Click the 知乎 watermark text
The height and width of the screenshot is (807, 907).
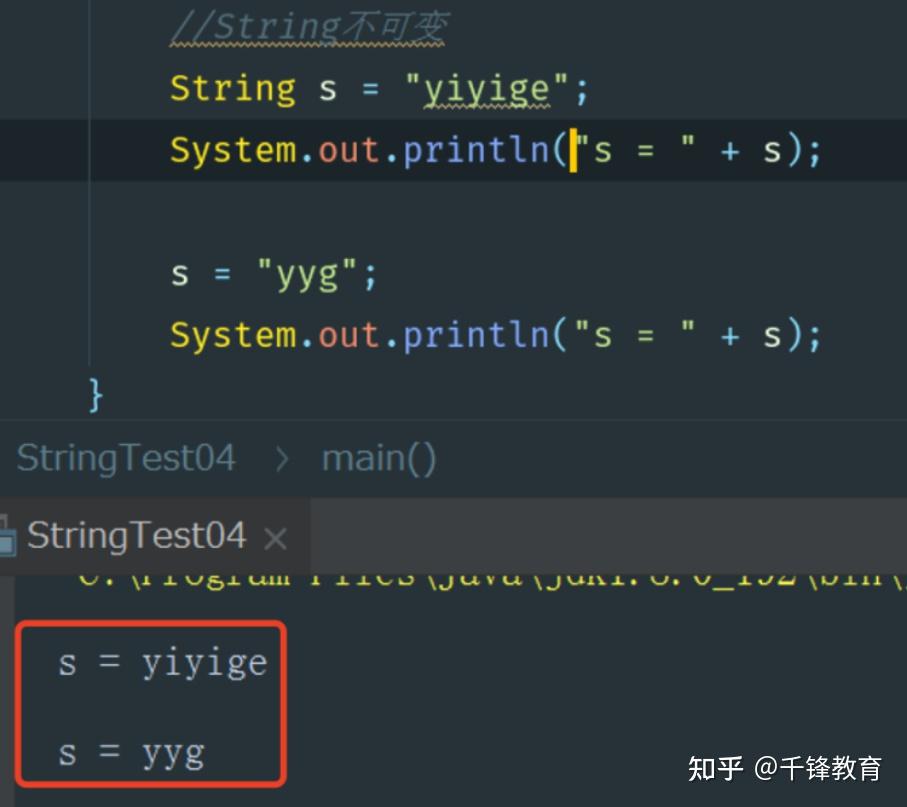(715, 769)
